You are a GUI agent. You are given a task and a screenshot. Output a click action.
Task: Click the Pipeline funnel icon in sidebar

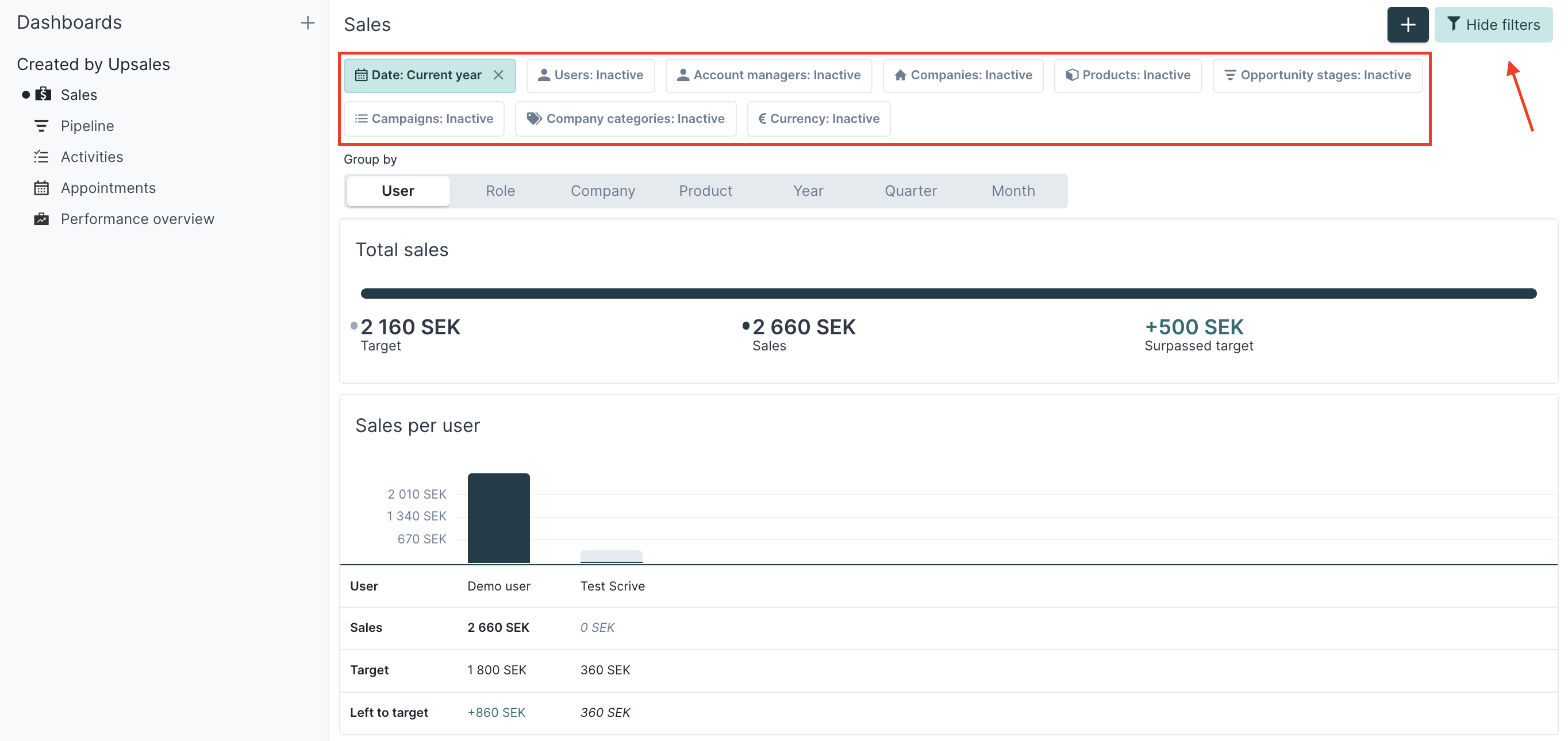pos(41,126)
